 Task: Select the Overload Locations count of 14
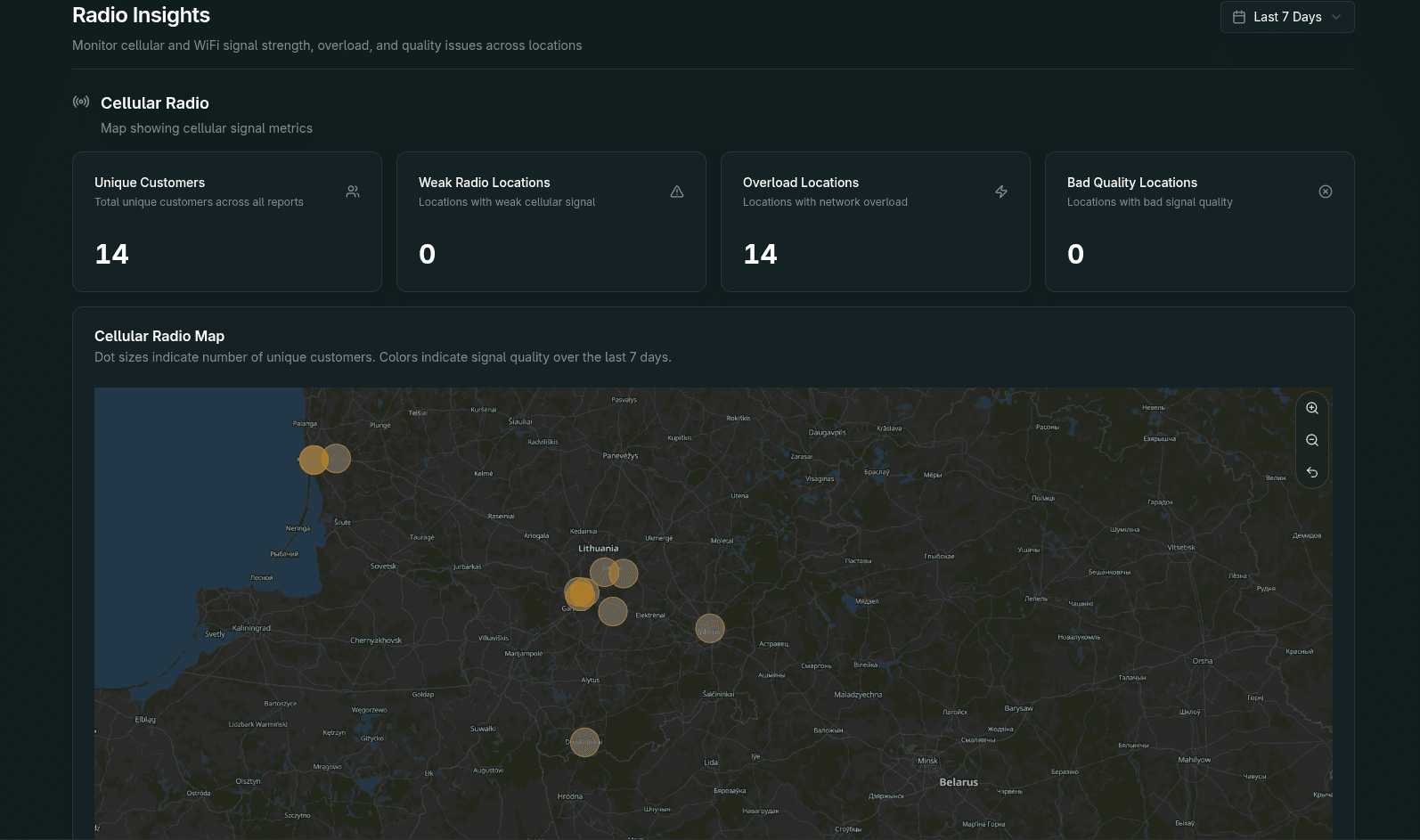click(x=760, y=255)
